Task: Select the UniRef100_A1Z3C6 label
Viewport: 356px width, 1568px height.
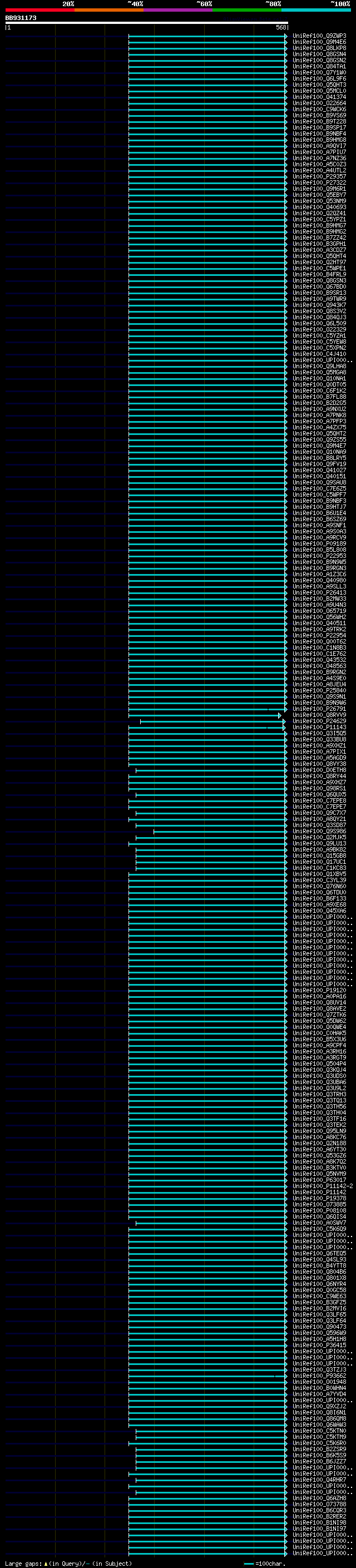Action: click(x=319, y=574)
